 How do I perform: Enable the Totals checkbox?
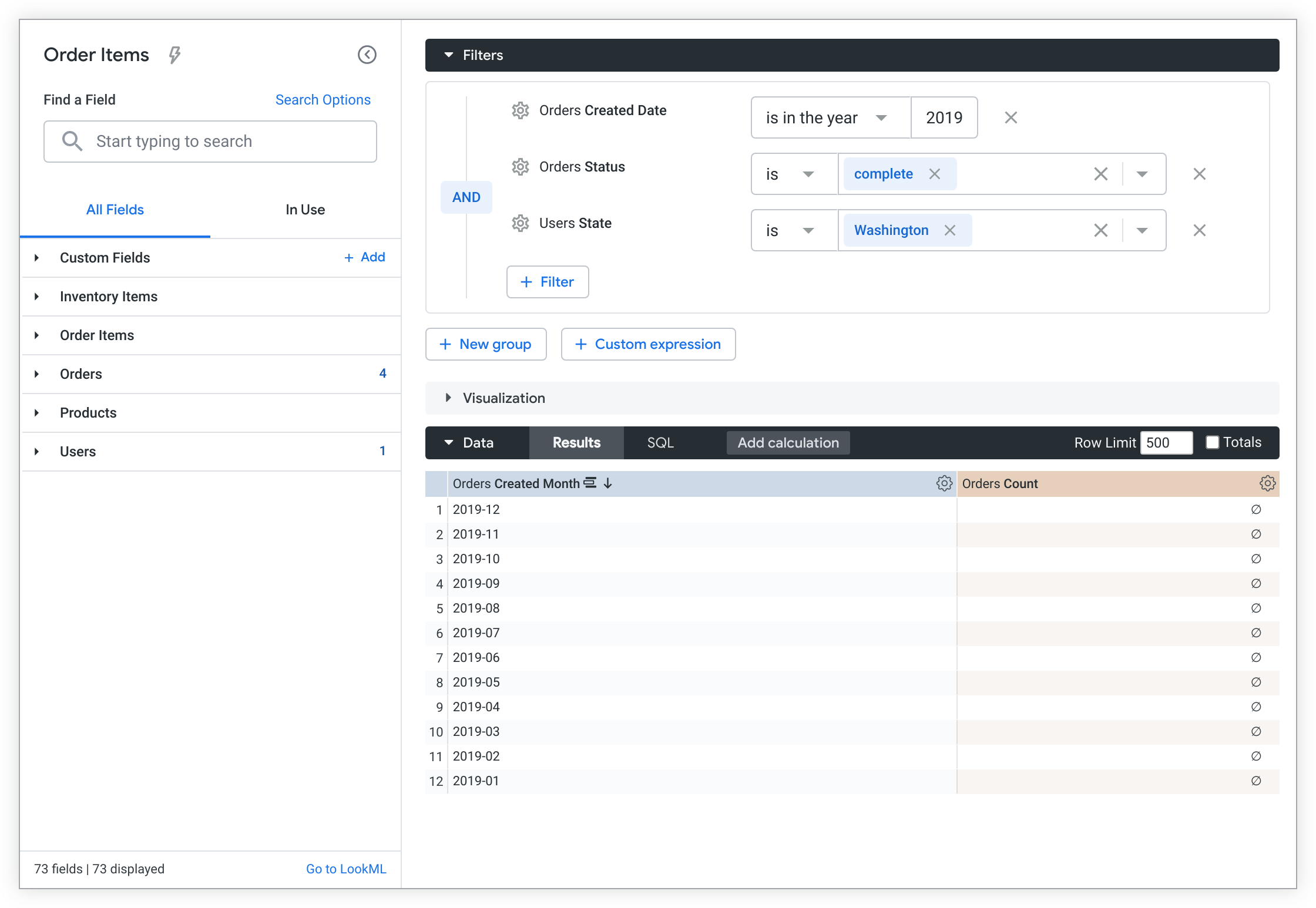1213,442
